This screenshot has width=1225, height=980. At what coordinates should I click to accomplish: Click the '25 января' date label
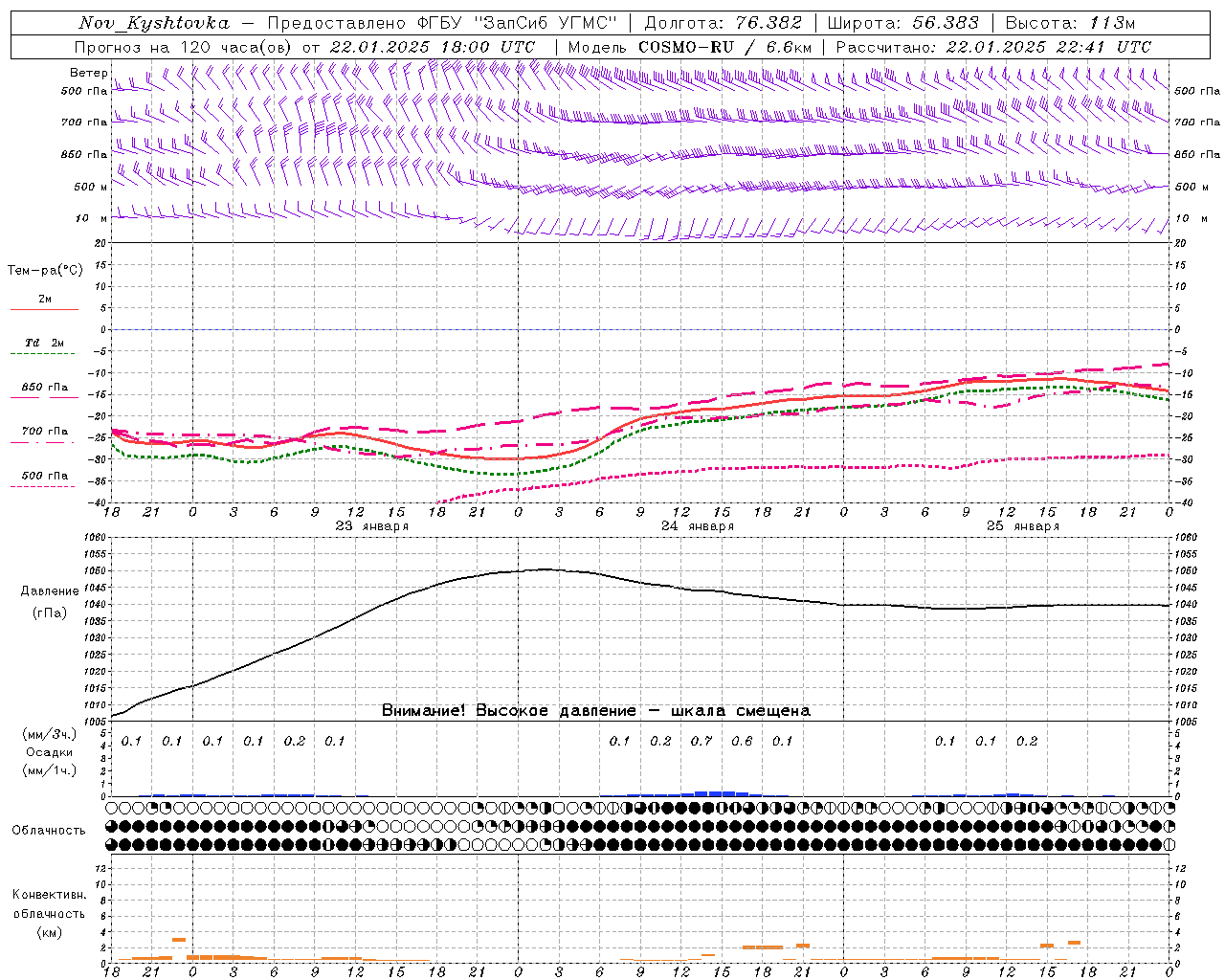pyautogui.click(x=1023, y=526)
